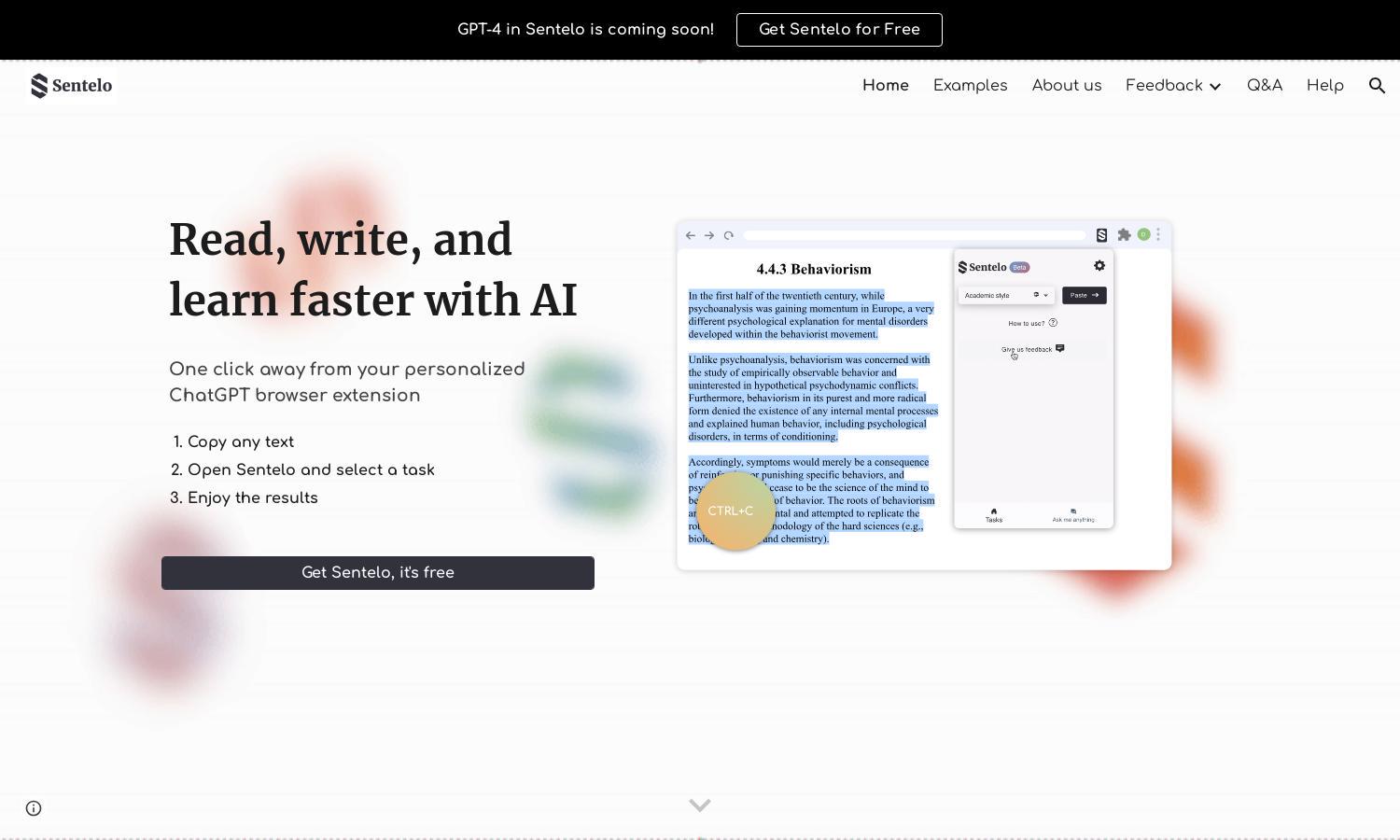Click the demo browser screenshot image
This screenshot has height=840, width=1400.
tap(924, 396)
